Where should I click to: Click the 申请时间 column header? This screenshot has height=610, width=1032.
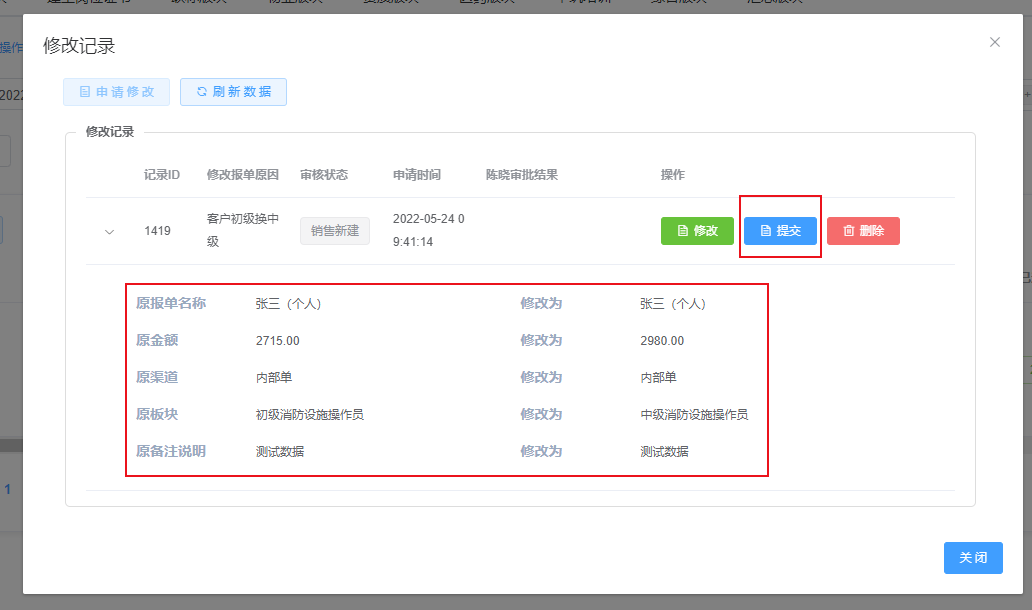coord(417,175)
